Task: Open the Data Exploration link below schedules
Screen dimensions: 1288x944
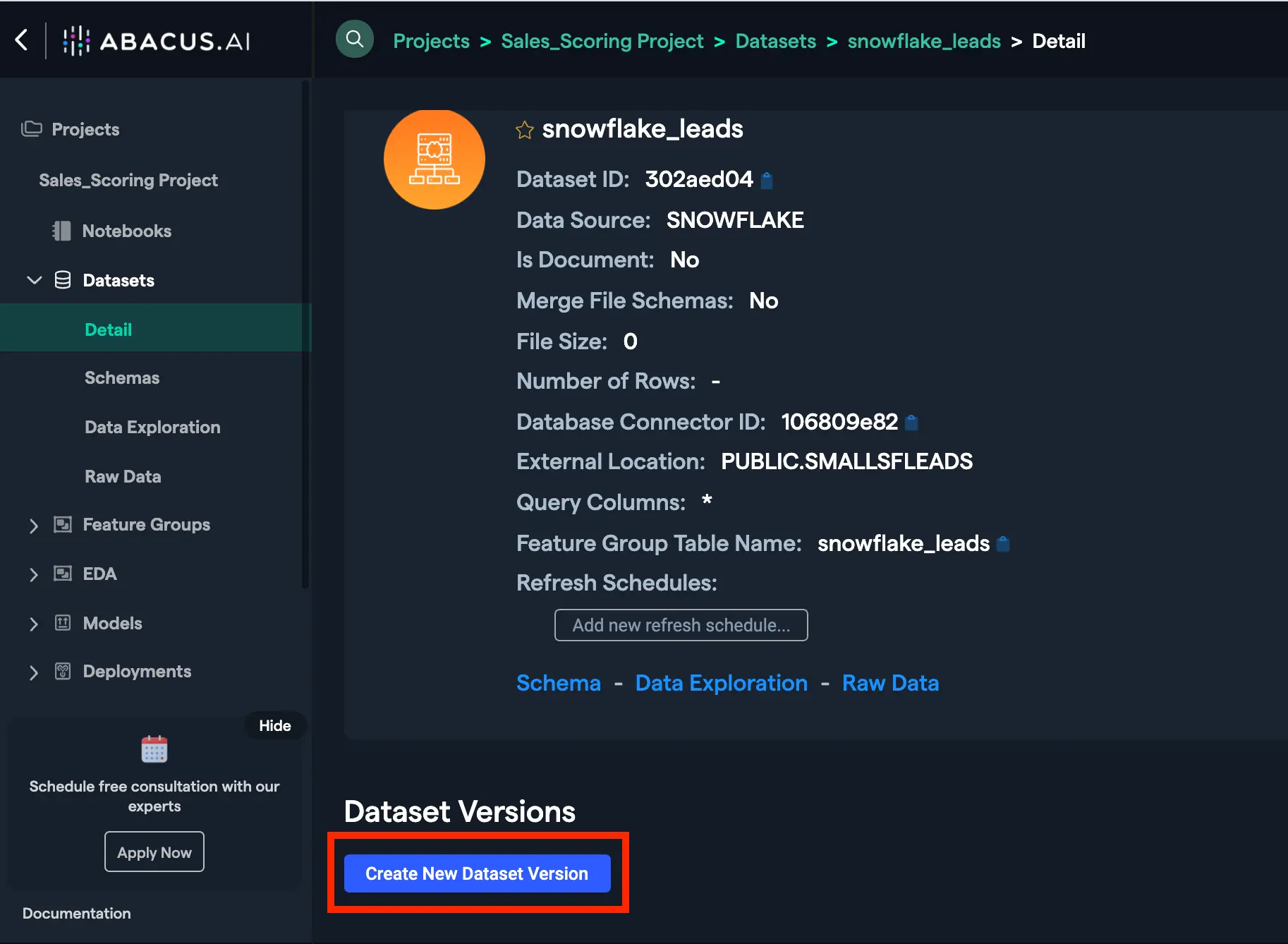Action: (721, 683)
